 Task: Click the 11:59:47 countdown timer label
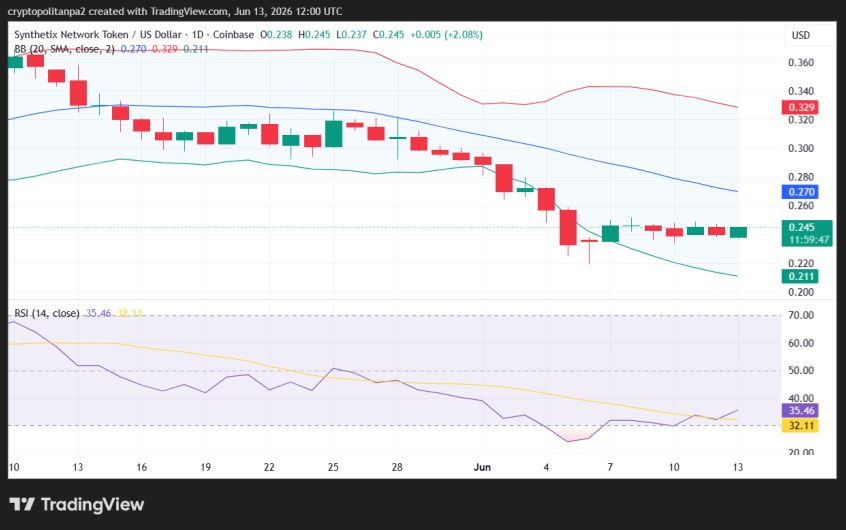(x=807, y=240)
